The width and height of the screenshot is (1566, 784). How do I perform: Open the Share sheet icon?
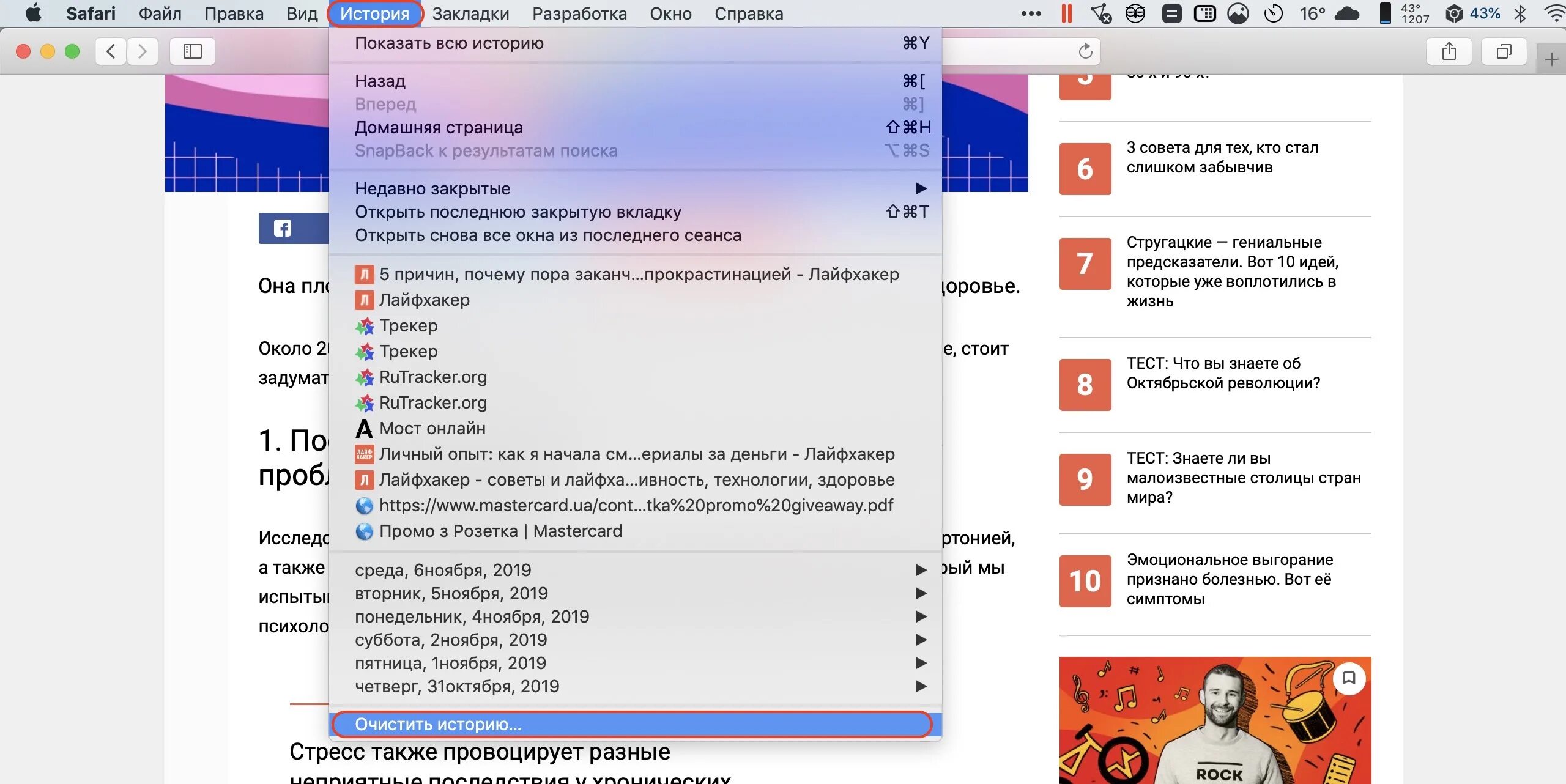(x=1449, y=51)
